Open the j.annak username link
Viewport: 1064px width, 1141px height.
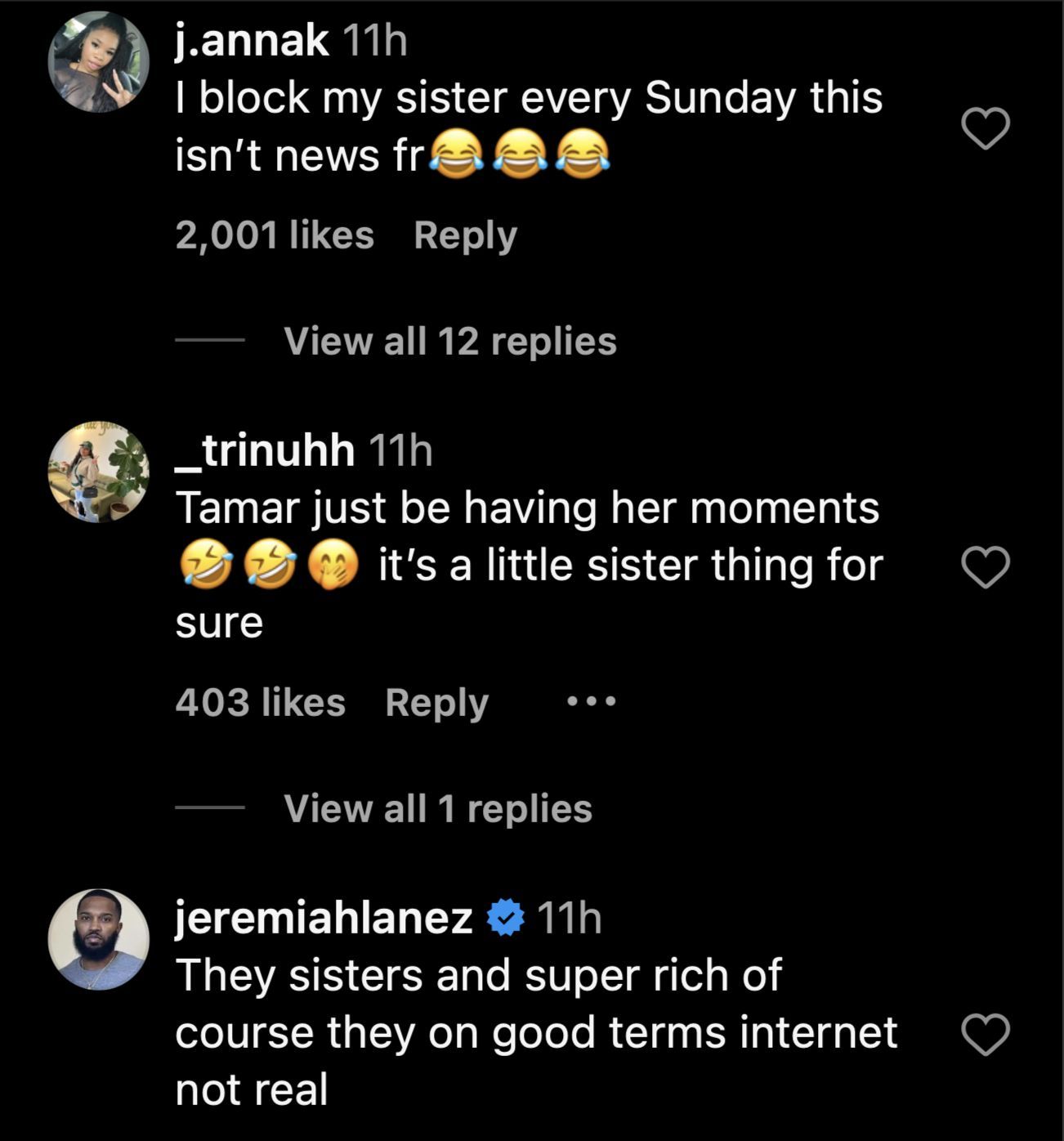[x=252, y=41]
